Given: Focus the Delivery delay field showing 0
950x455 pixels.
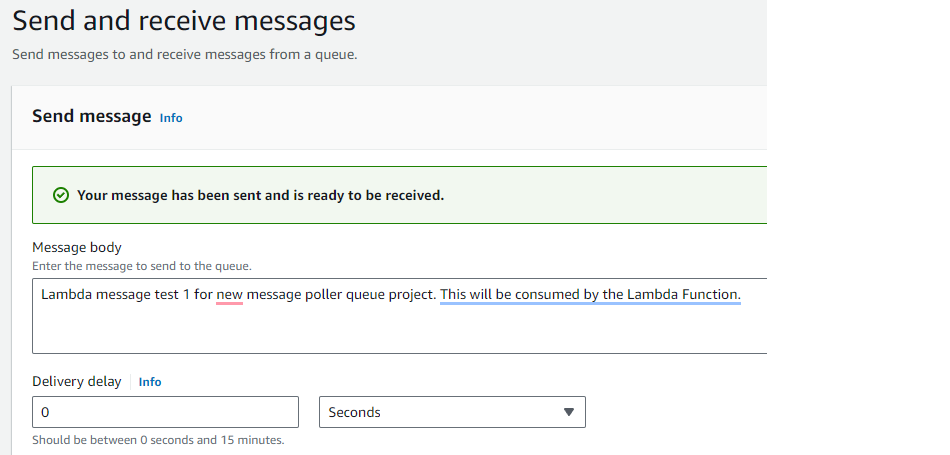Looking at the screenshot, I should [x=165, y=412].
